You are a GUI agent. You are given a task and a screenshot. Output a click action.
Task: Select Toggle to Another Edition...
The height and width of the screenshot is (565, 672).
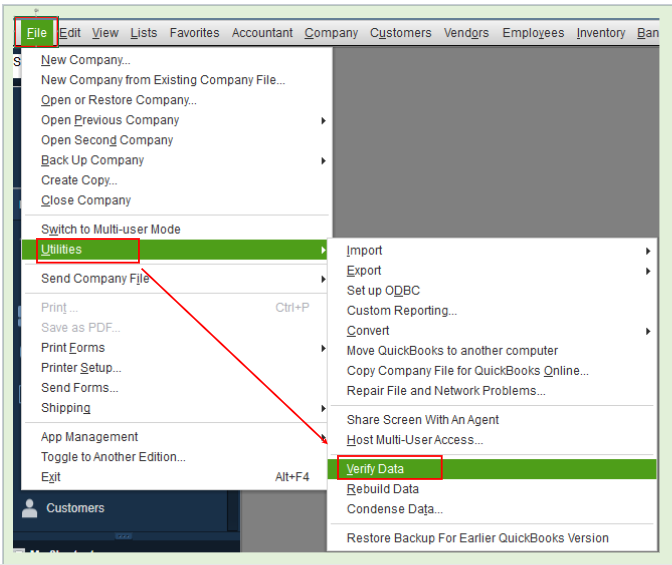(x=176, y=457)
